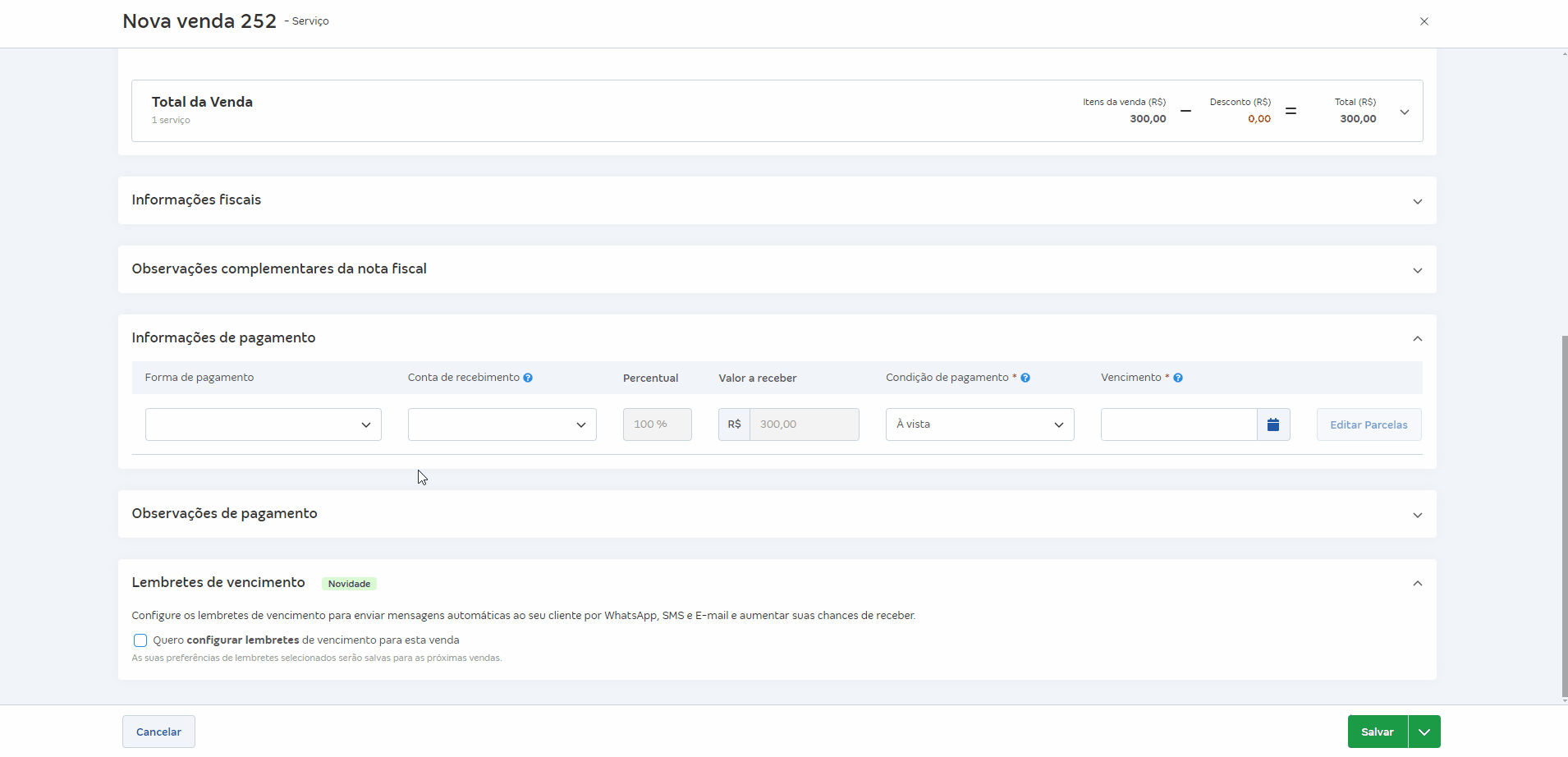Click Itens da venda 300,00 value
This screenshot has height=757, width=1568.
[1148, 119]
